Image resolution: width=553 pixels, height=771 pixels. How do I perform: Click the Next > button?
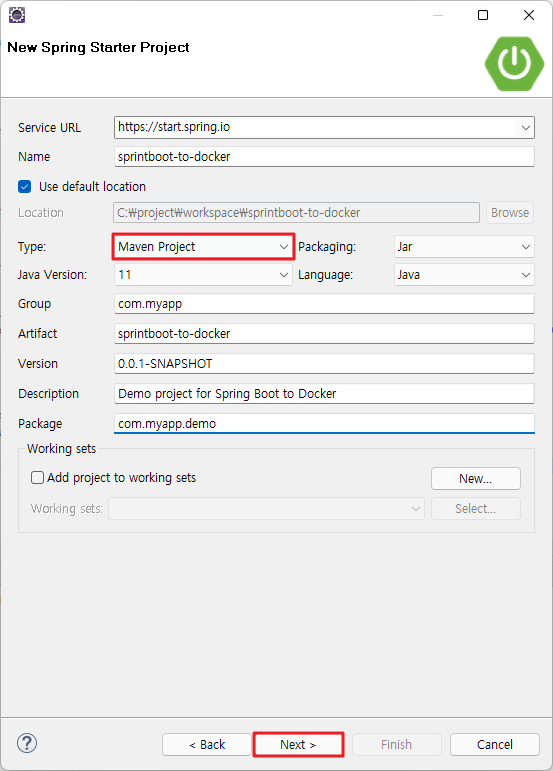point(298,744)
